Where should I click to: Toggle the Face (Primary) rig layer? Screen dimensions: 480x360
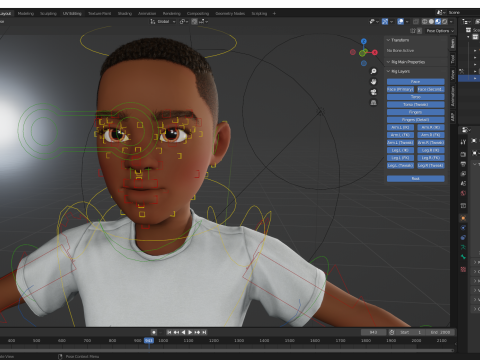pyautogui.click(x=400, y=89)
